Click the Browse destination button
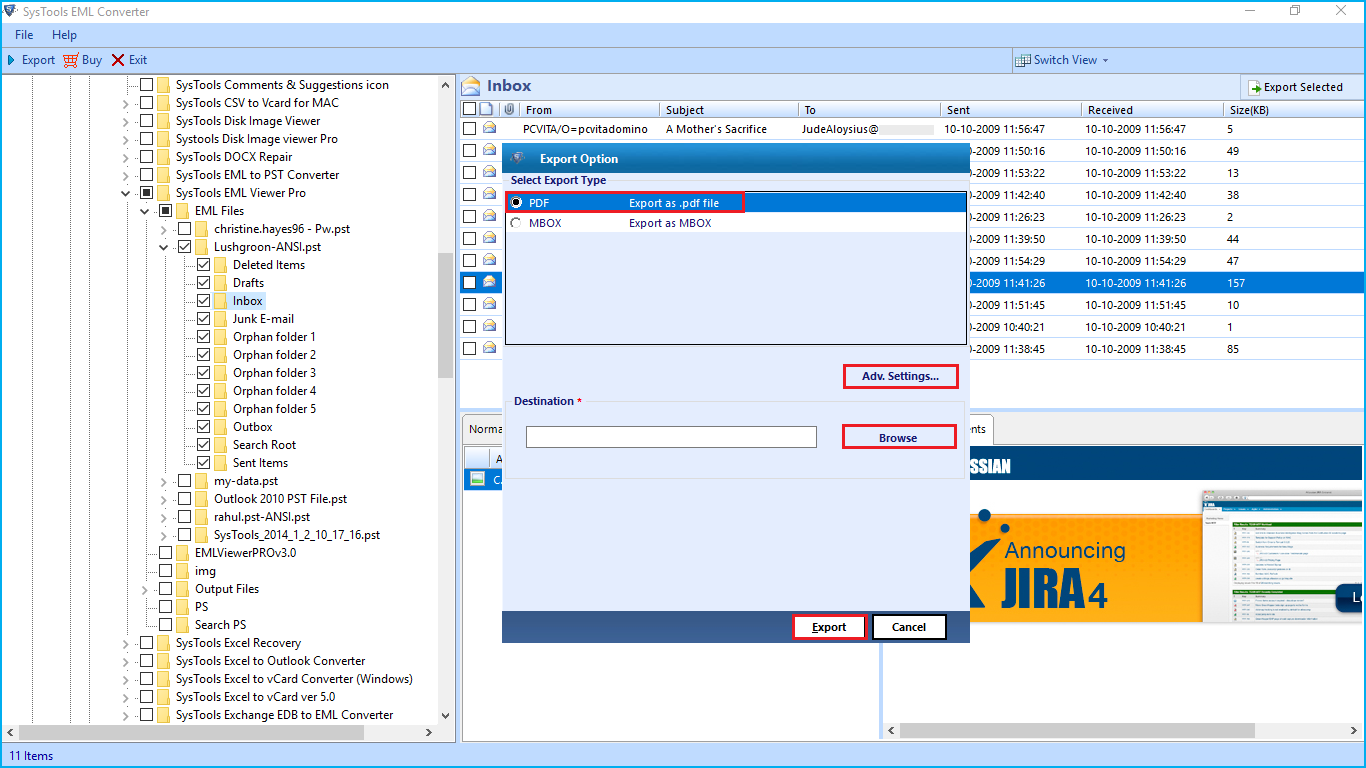This screenshot has height=768, width=1366. click(x=898, y=437)
